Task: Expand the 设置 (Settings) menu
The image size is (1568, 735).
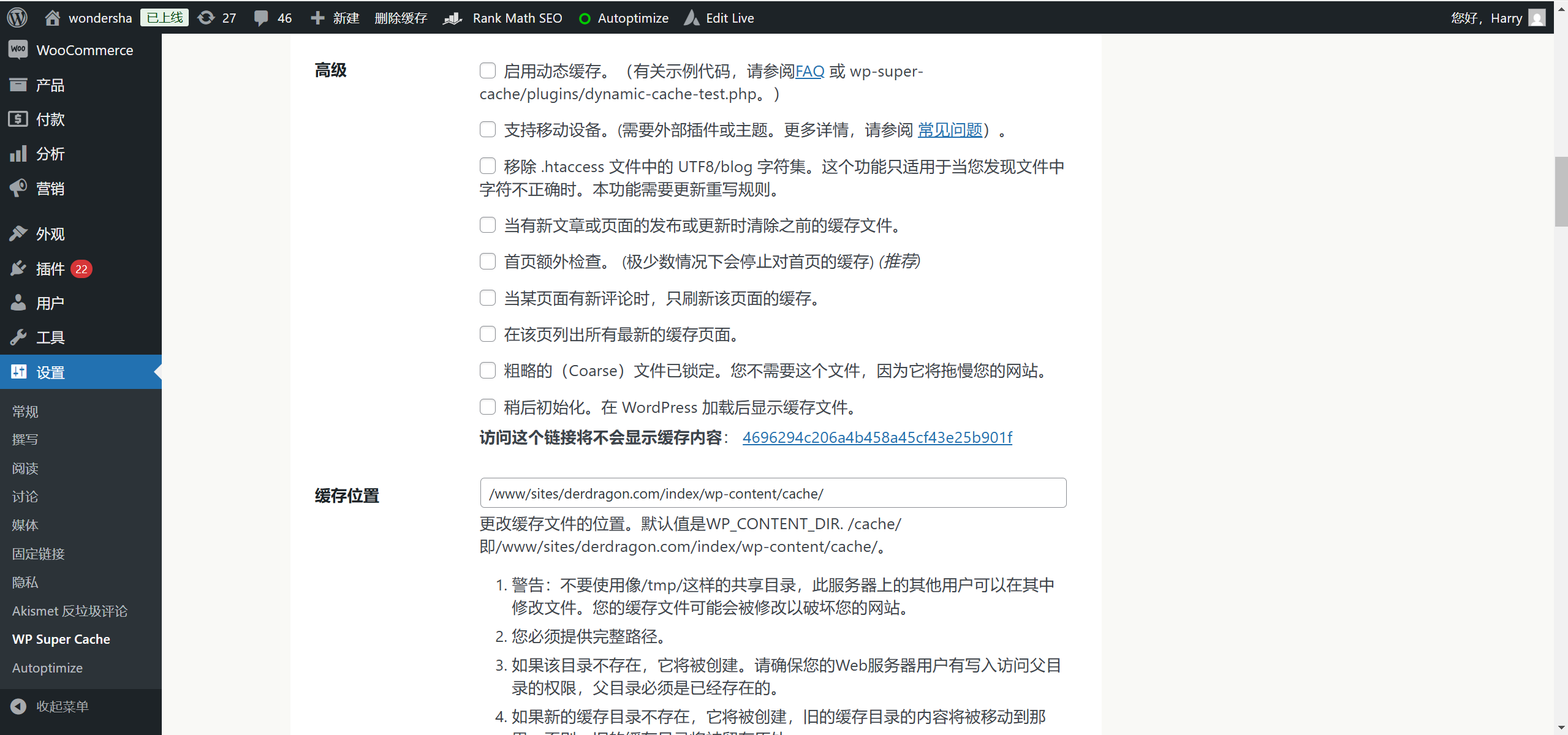Action: tap(50, 372)
